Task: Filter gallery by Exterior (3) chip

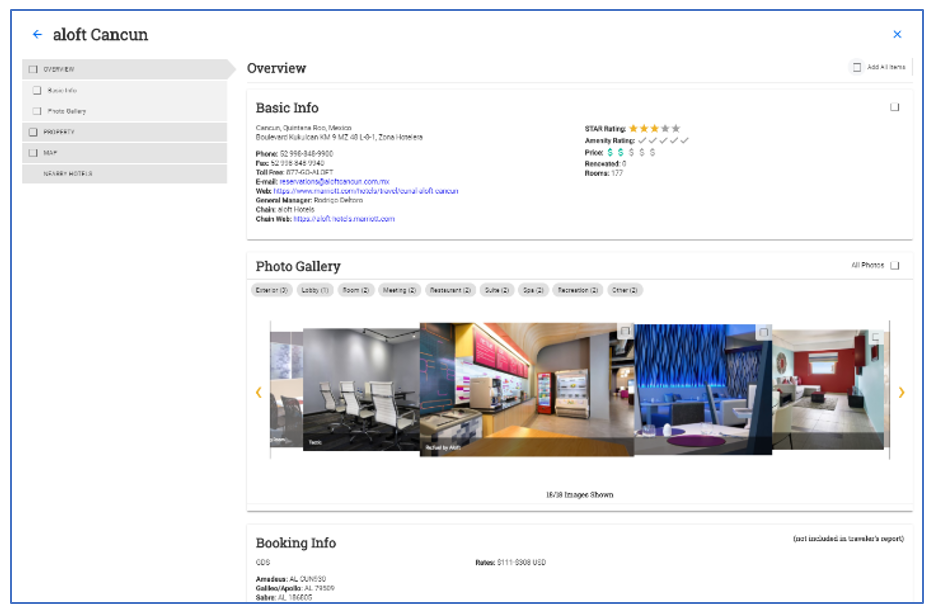Action: pos(271,290)
